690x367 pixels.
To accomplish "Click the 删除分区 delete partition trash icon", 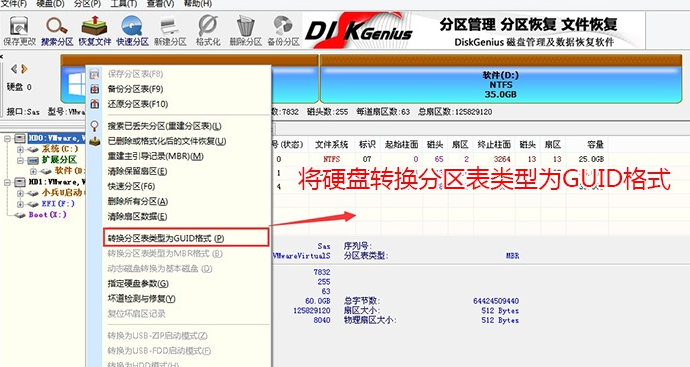I will [246, 31].
